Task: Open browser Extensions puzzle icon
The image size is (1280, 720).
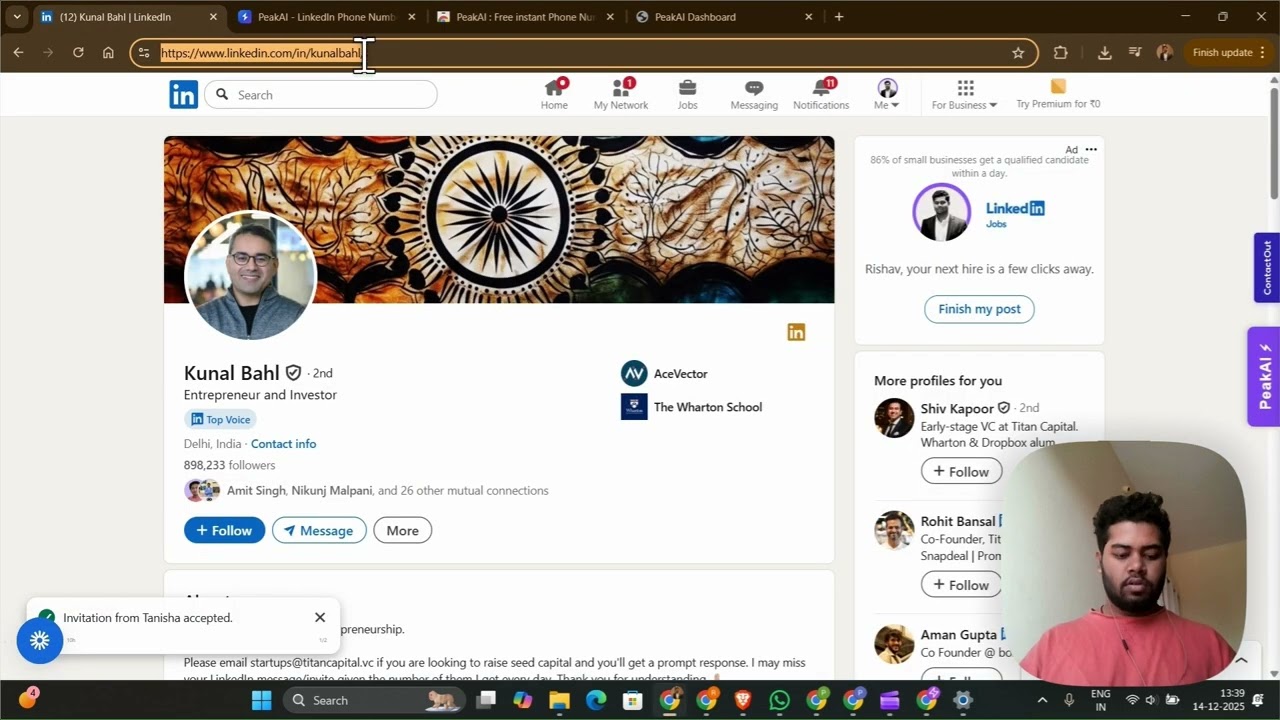Action: [x=1061, y=53]
